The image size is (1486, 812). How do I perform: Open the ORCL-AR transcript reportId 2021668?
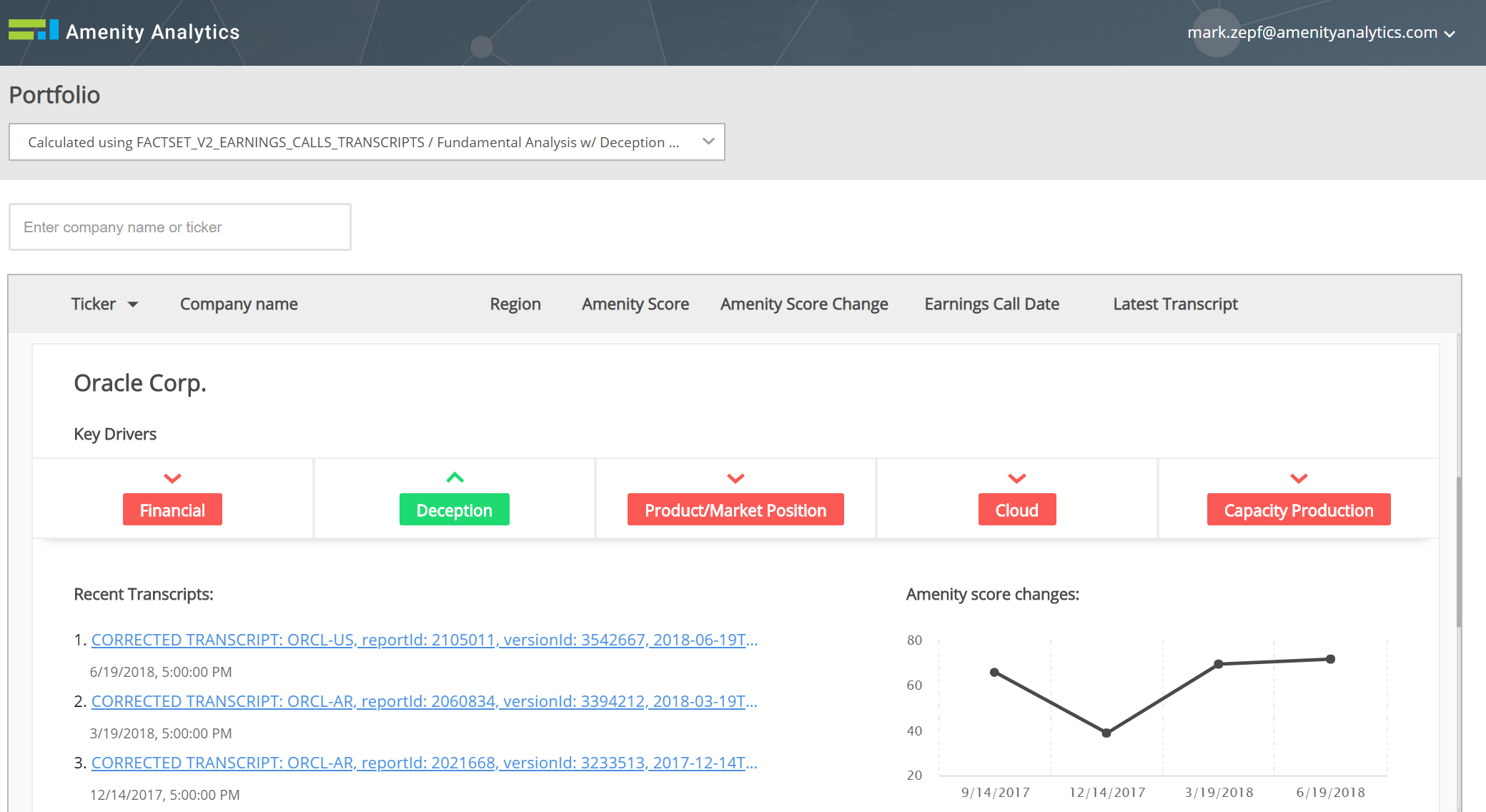pyautogui.click(x=425, y=763)
